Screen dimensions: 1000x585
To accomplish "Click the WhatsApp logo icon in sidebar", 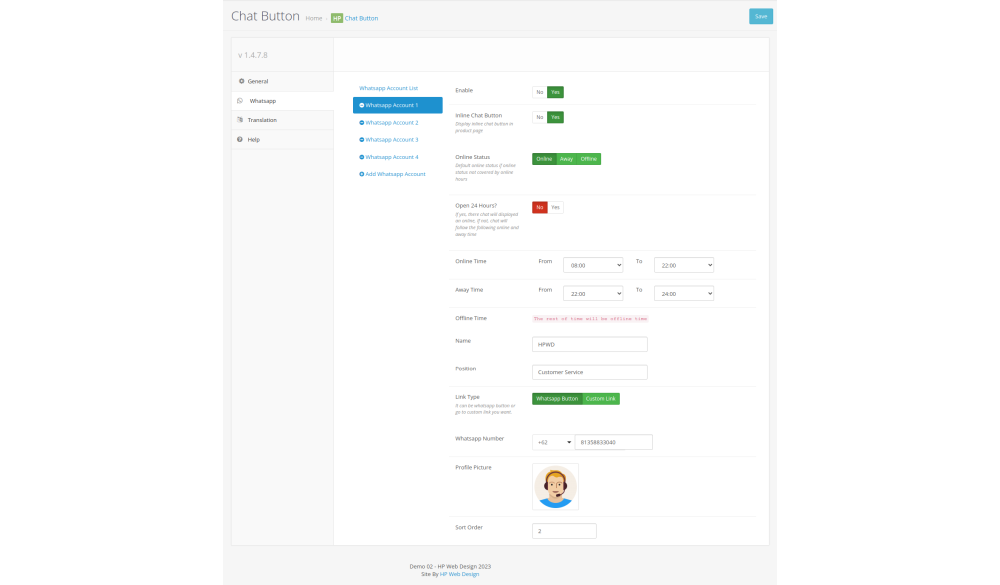I will (240, 101).
